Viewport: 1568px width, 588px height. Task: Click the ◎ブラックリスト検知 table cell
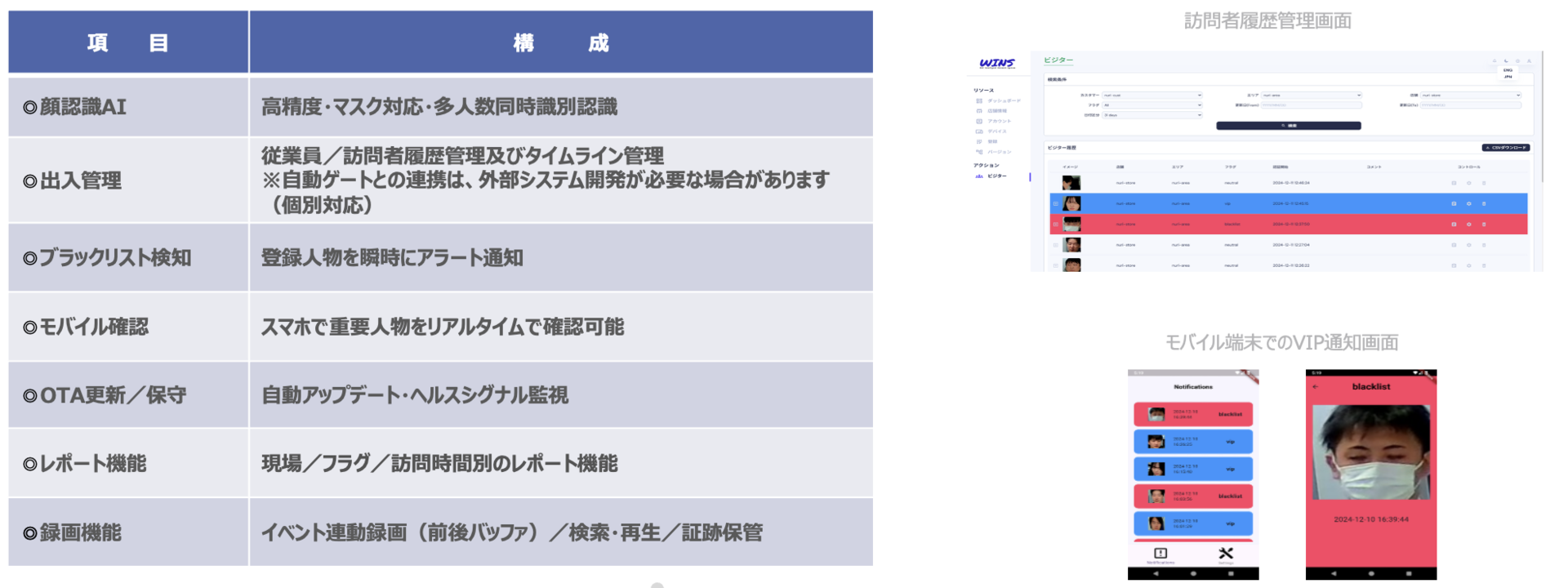128,257
